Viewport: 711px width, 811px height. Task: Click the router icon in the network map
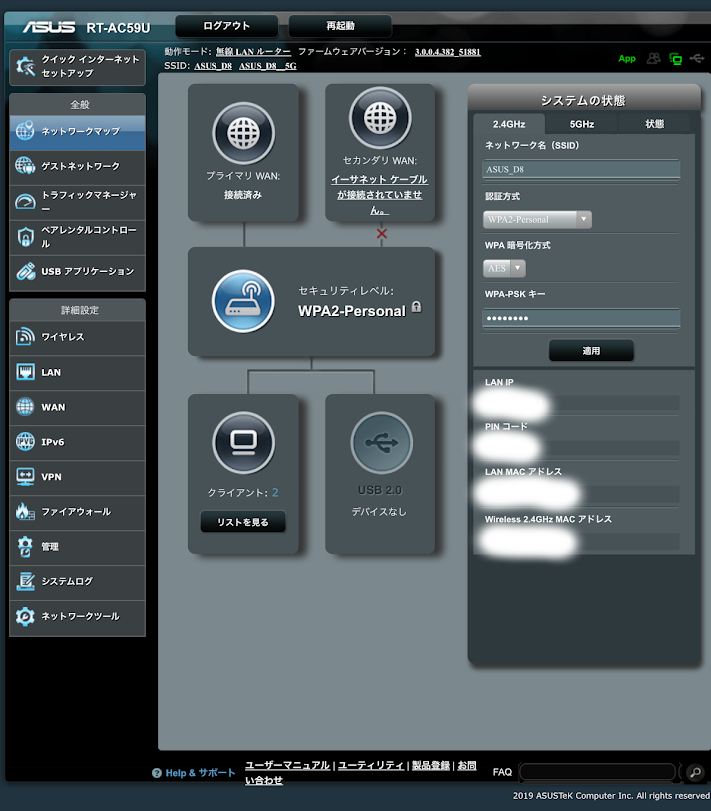pyautogui.click(x=243, y=301)
